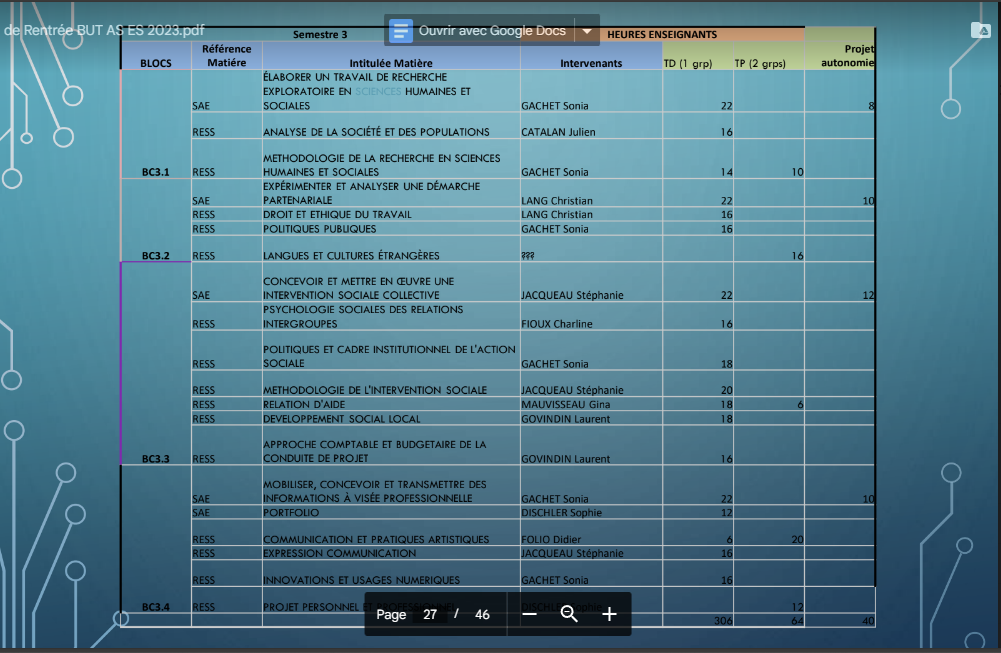Open the file with Google Docs
Screen dimensions: 1001x653
(492, 31)
